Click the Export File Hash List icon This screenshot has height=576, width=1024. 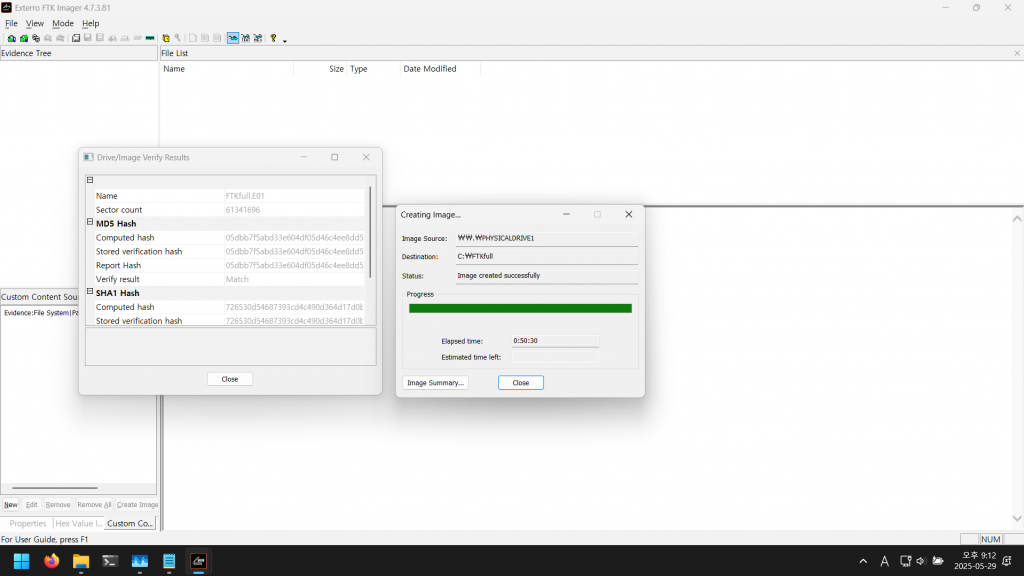click(205, 39)
